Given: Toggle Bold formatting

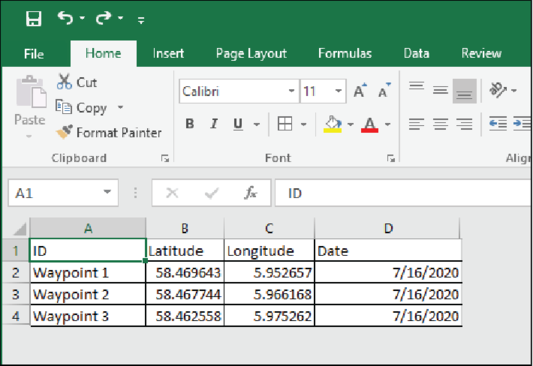Looking at the screenshot, I should pos(190,124).
